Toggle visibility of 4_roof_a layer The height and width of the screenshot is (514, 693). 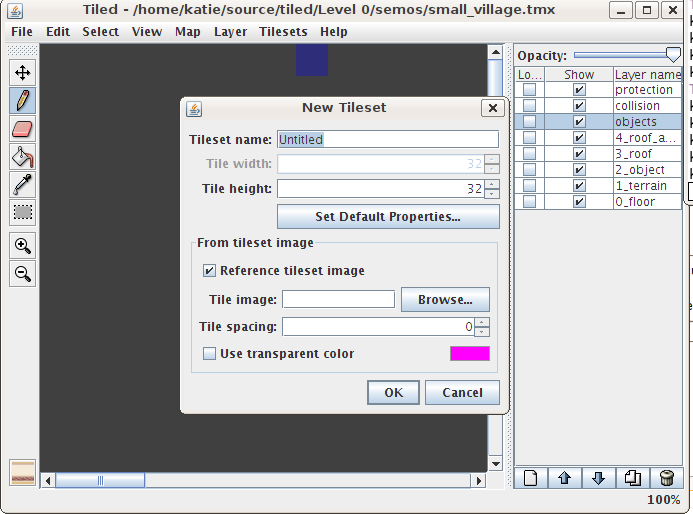[579, 138]
